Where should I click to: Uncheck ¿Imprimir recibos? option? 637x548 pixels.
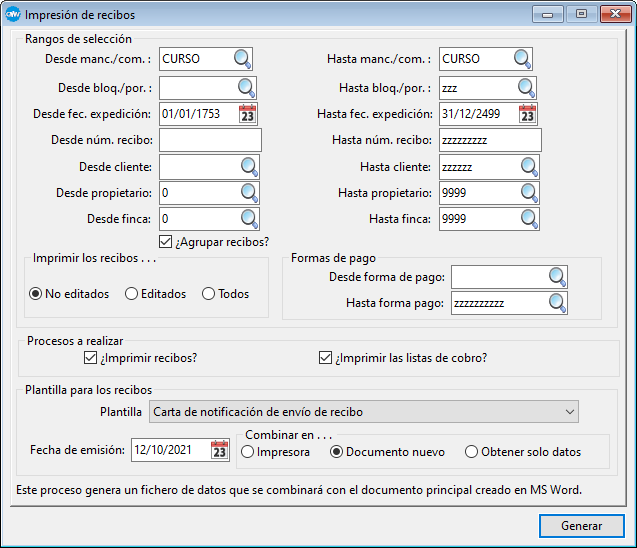pyautogui.click(x=90, y=358)
